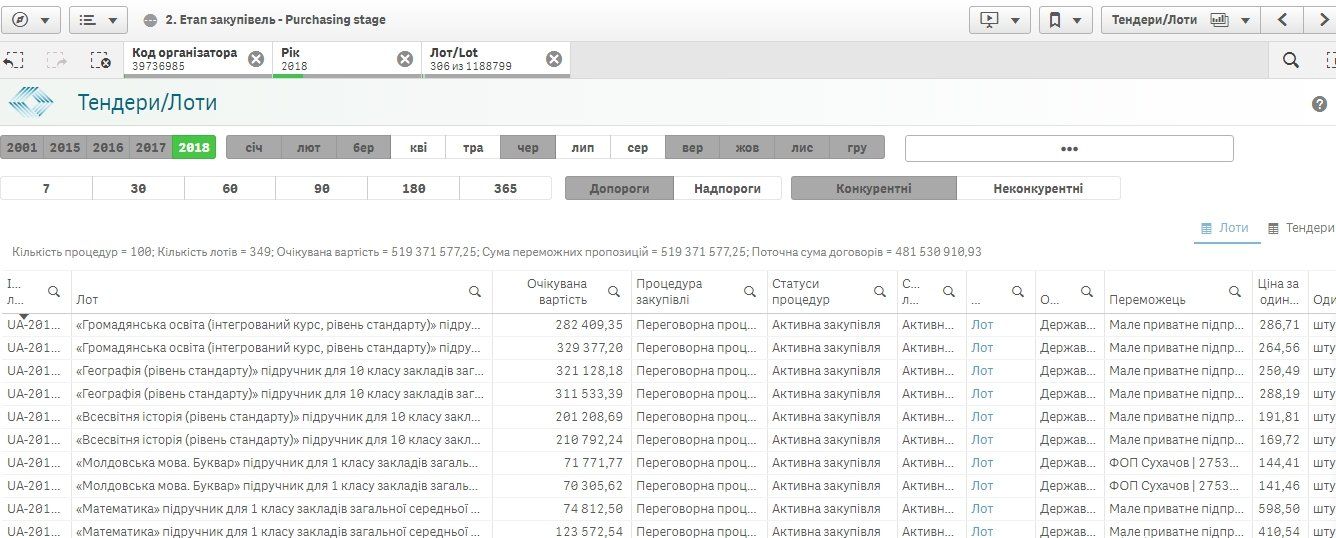This screenshot has width=1336, height=538.
Task: Click the ellipsis filter box
Action: click(1069, 148)
